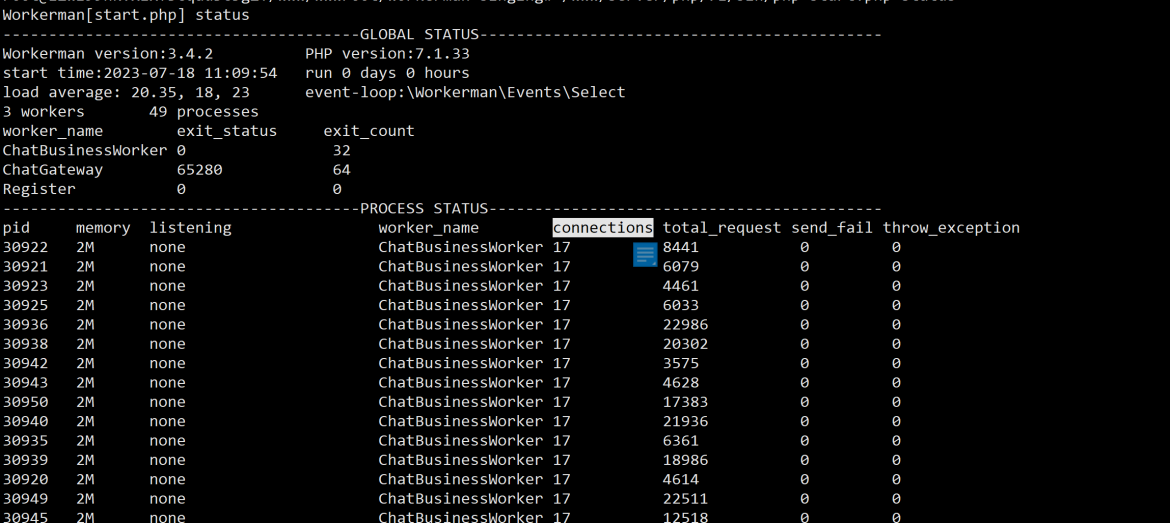Click total_request value 4628
The image size is (1170, 523).
[681, 383]
